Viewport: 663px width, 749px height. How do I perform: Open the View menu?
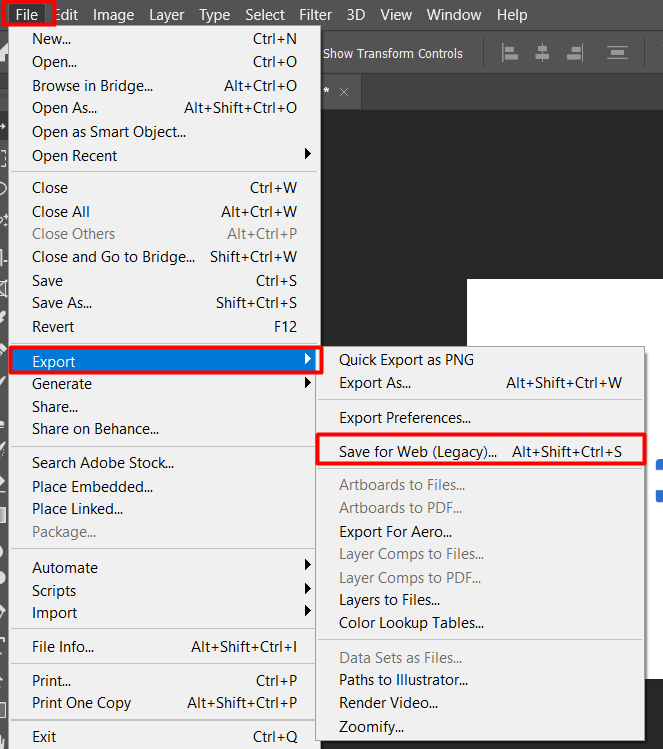396,15
